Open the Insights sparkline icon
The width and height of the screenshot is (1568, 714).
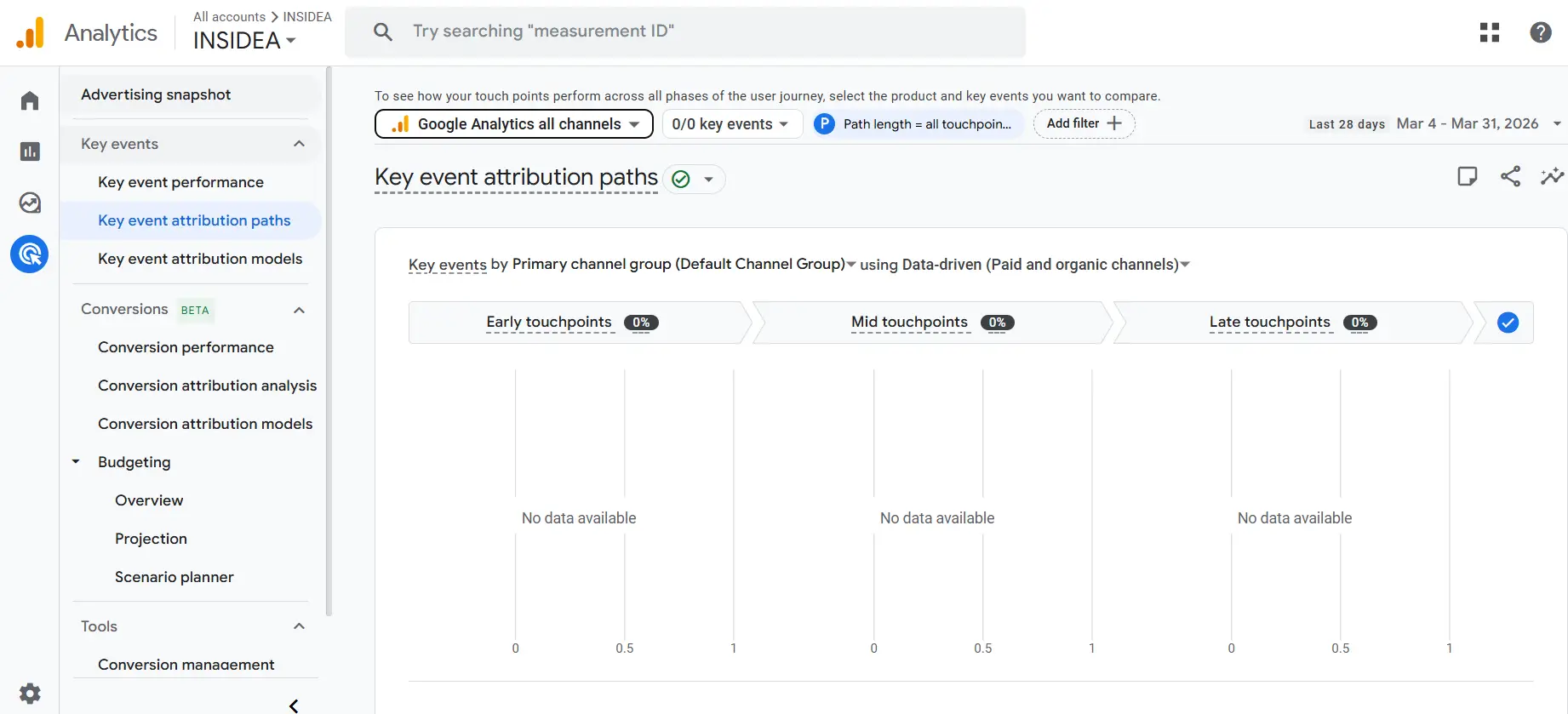(x=1552, y=176)
